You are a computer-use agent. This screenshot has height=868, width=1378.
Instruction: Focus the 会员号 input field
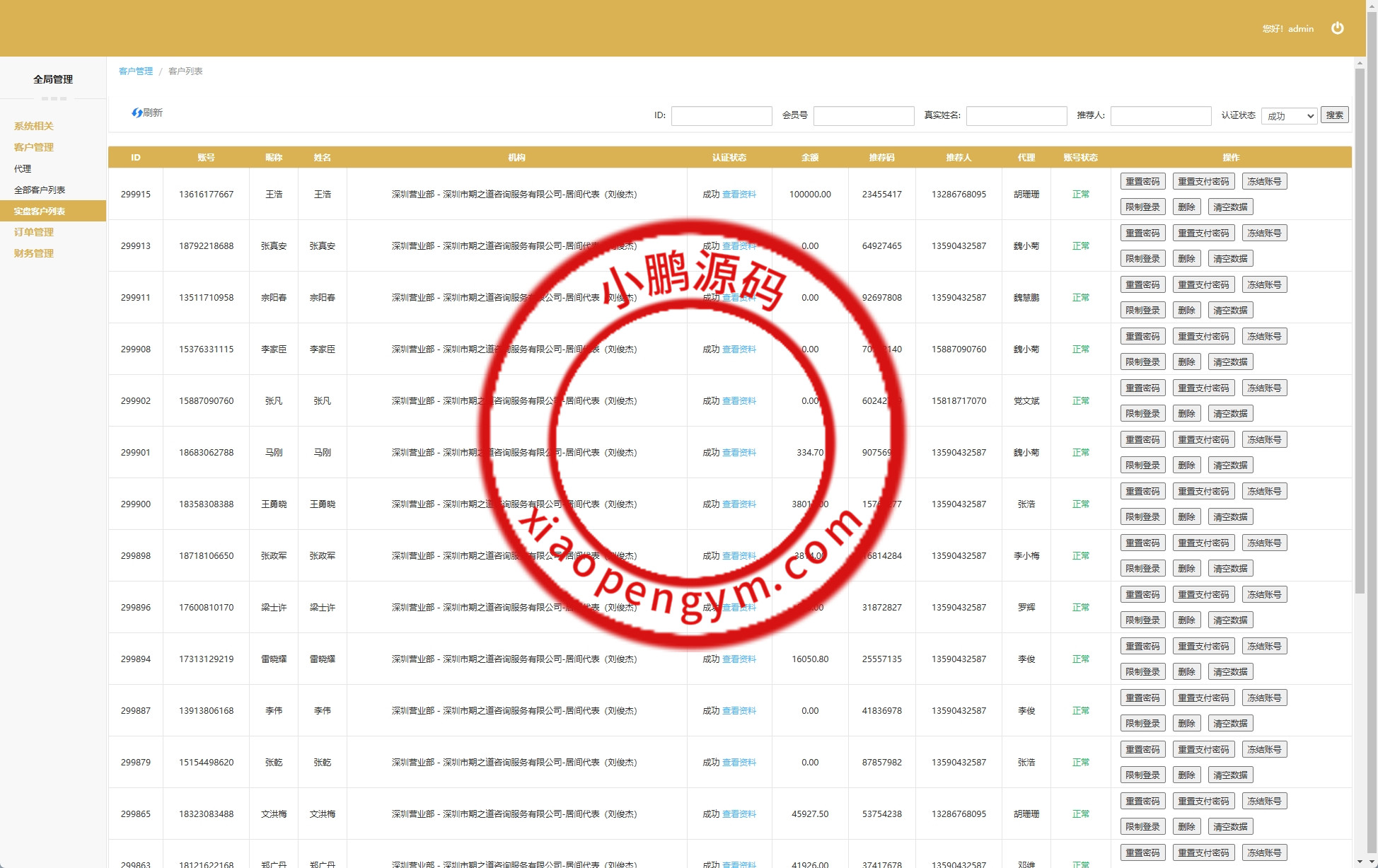click(x=863, y=116)
